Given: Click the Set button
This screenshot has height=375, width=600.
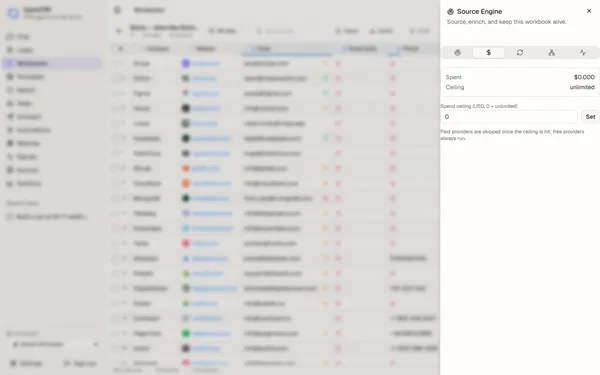Looking at the screenshot, I should [590, 117].
